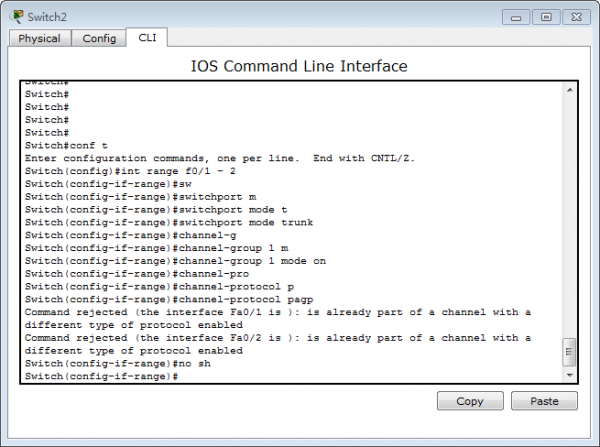Click the Switch2 window title icon
The image size is (600, 447).
click(16, 17)
